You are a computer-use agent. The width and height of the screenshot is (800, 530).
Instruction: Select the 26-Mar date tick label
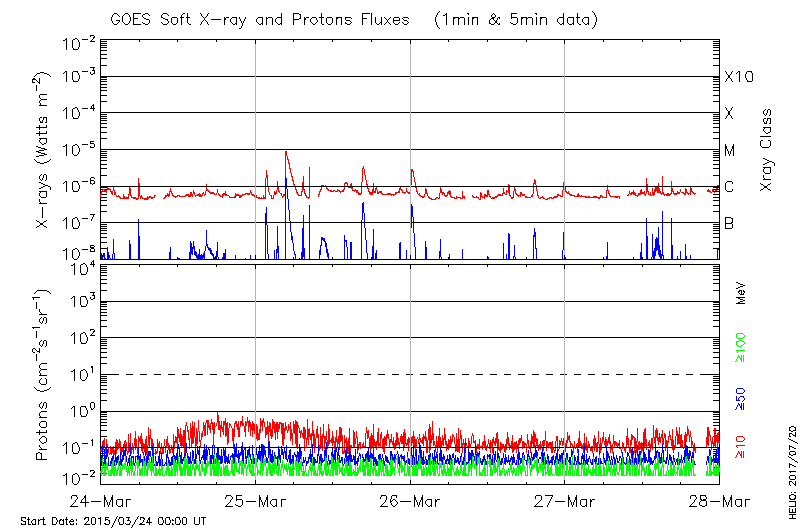(410, 500)
